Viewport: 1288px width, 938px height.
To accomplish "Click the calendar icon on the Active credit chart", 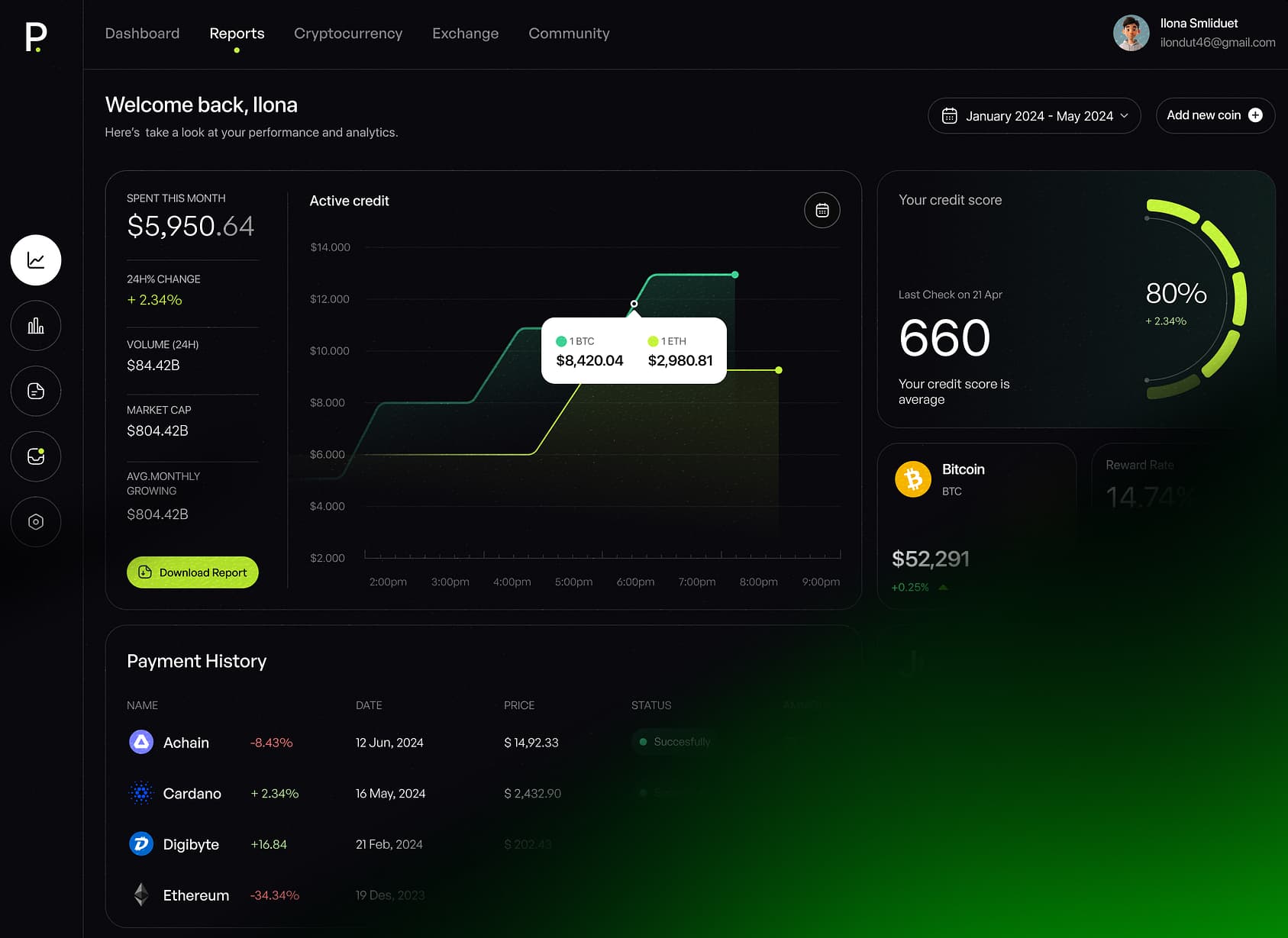I will click(822, 210).
